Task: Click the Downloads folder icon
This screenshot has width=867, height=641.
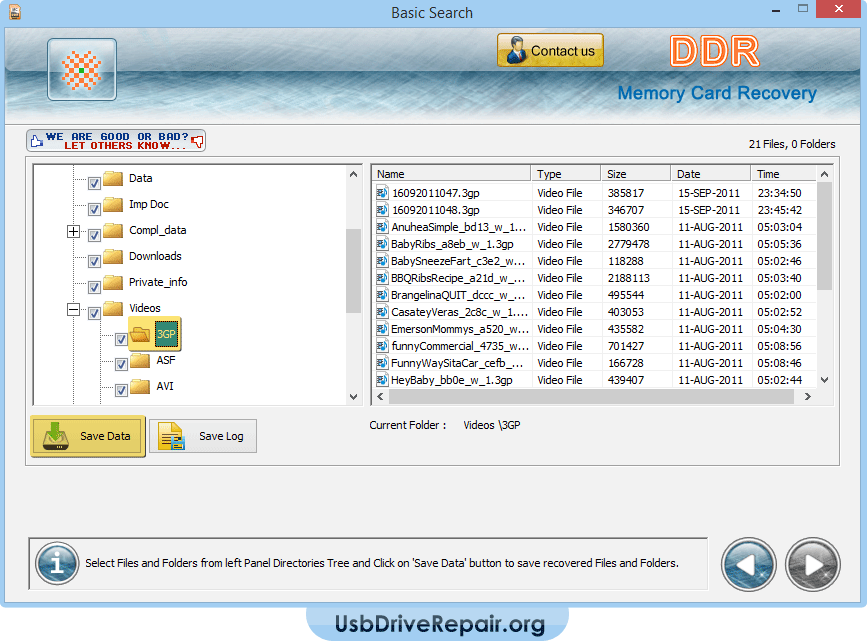Action: [x=112, y=257]
